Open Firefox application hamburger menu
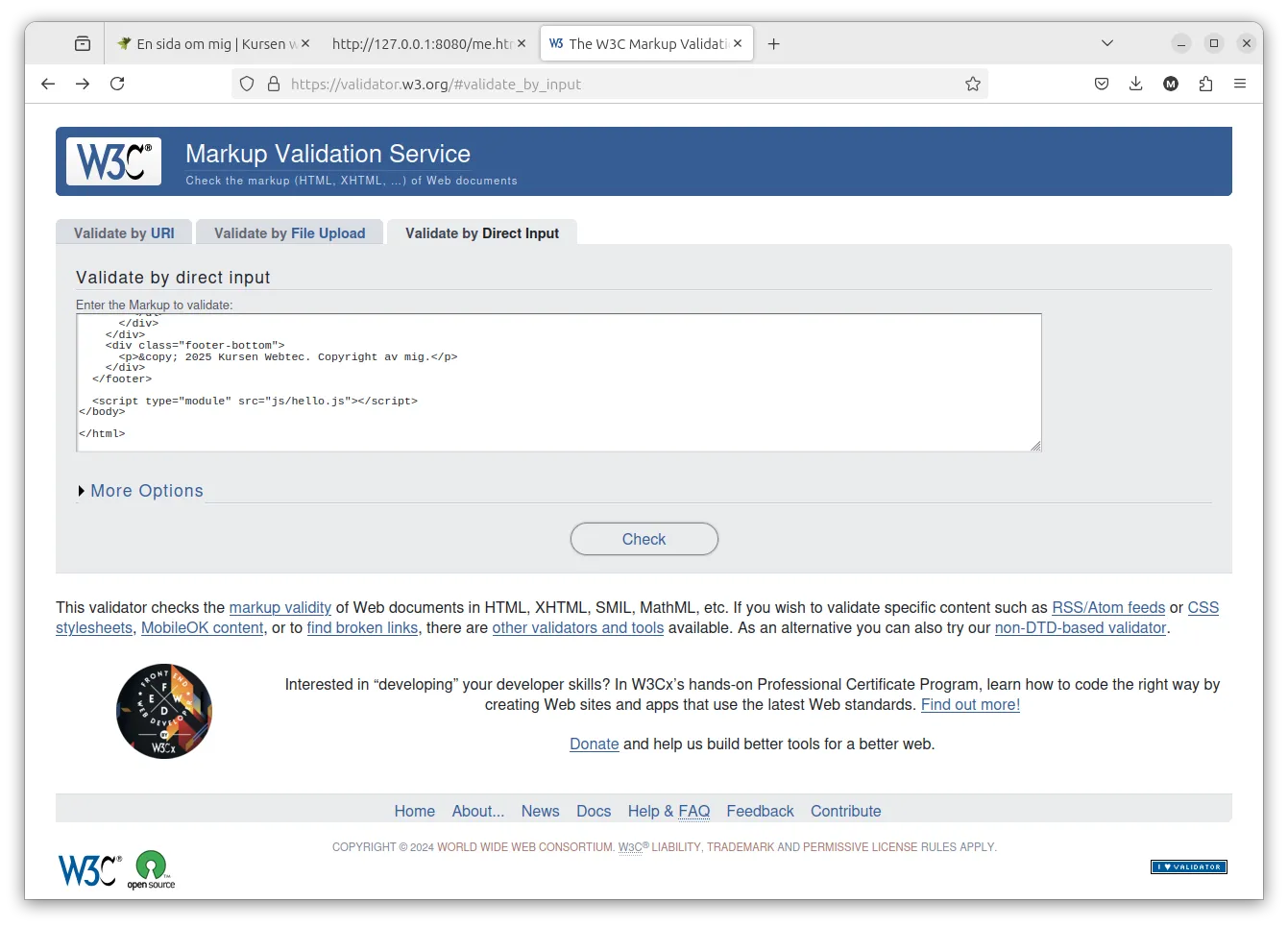1288x927 pixels. pos(1240,84)
